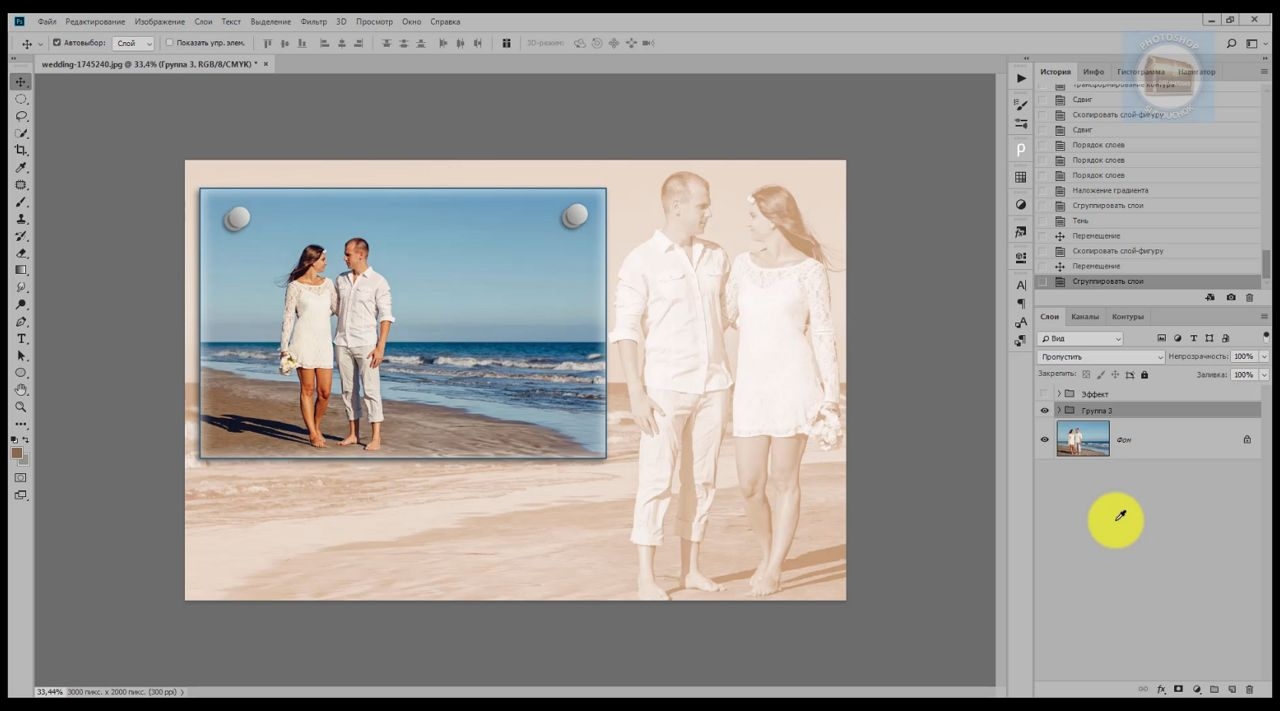Open the Непрозрачность opacity dropdown arrow
The height and width of the screenshot is (711, 1280).
click(x=1265, y=357)
